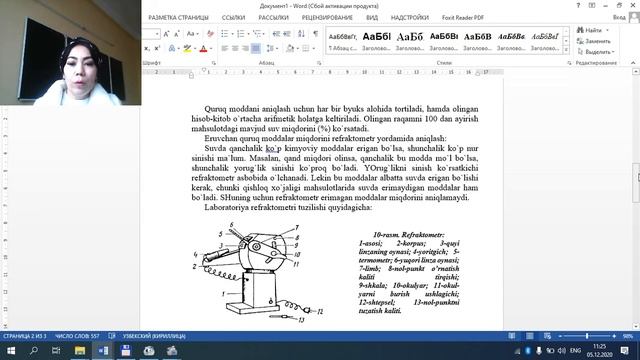
Task: Apply yellow text highlight color
Action: [x=187, y=49]
